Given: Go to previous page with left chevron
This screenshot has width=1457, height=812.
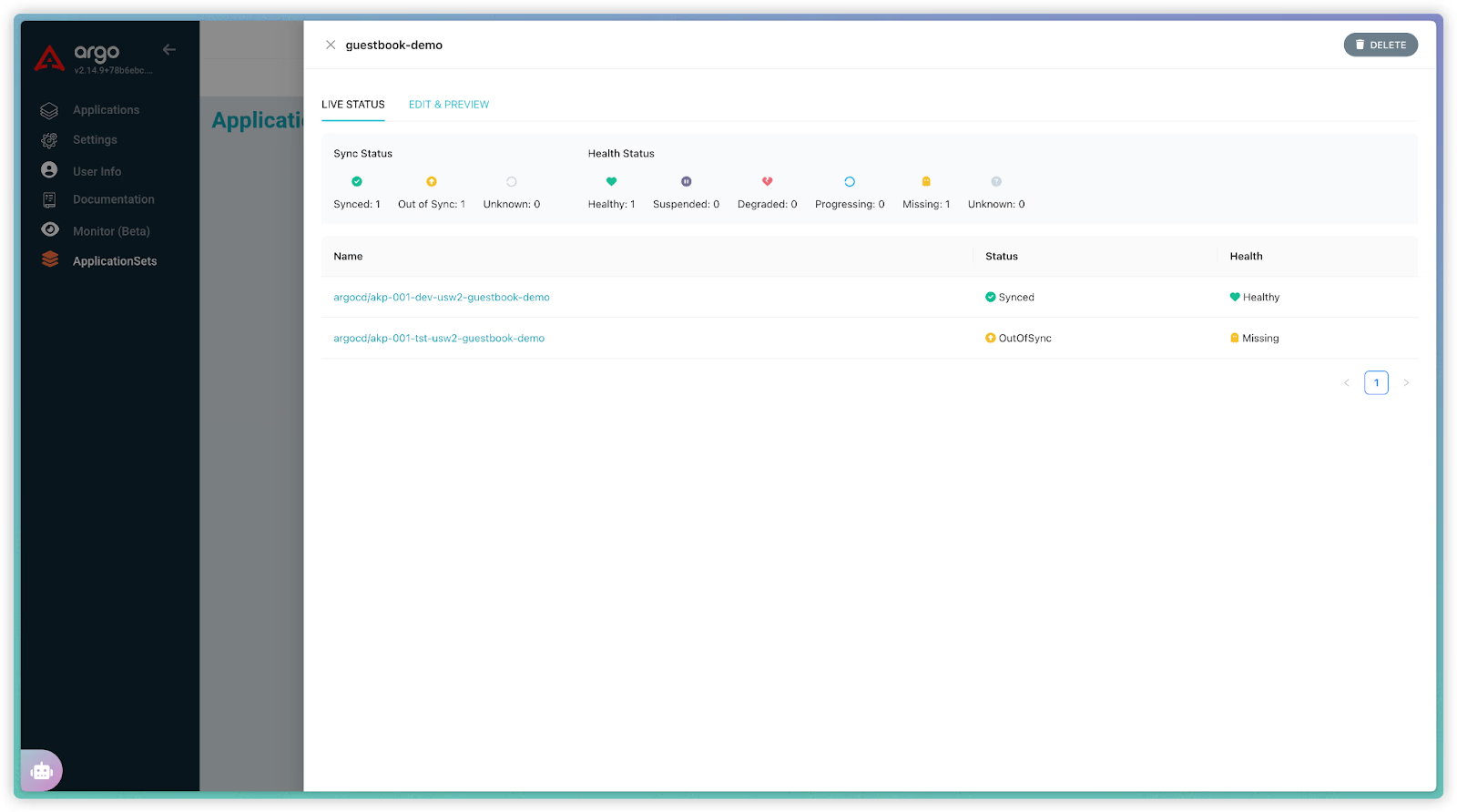Looking at the screenshot, I should pyautogui.click(x=1347, y=382).
